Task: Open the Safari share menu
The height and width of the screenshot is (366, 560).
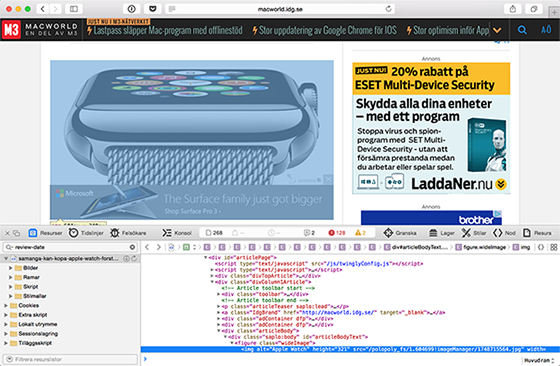Action: pyautogui.click(x=513, y=9)
